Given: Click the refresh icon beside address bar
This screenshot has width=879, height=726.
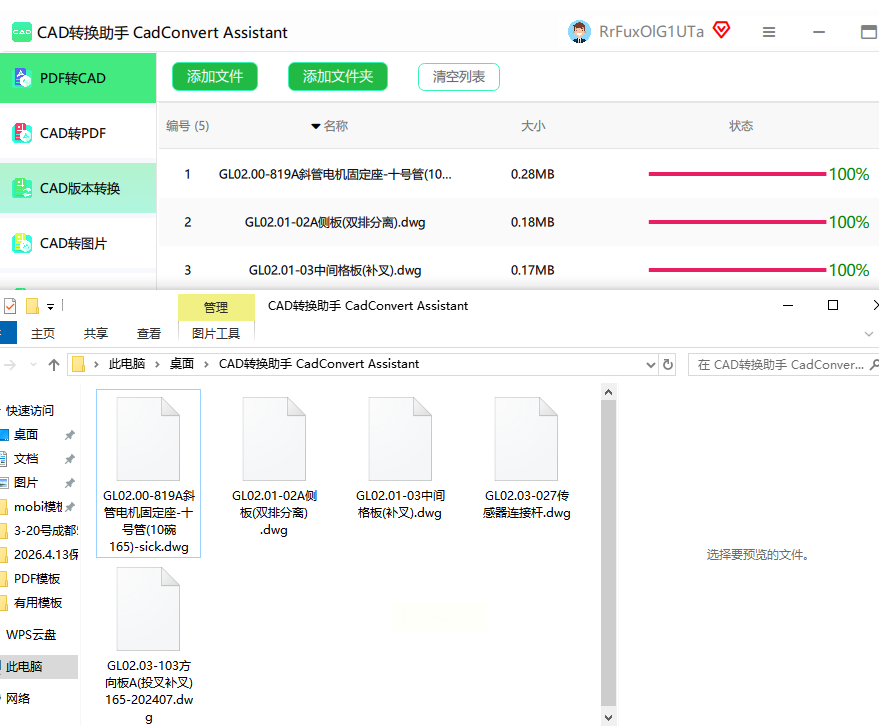Looking at the screenshot, I should 668,364.
